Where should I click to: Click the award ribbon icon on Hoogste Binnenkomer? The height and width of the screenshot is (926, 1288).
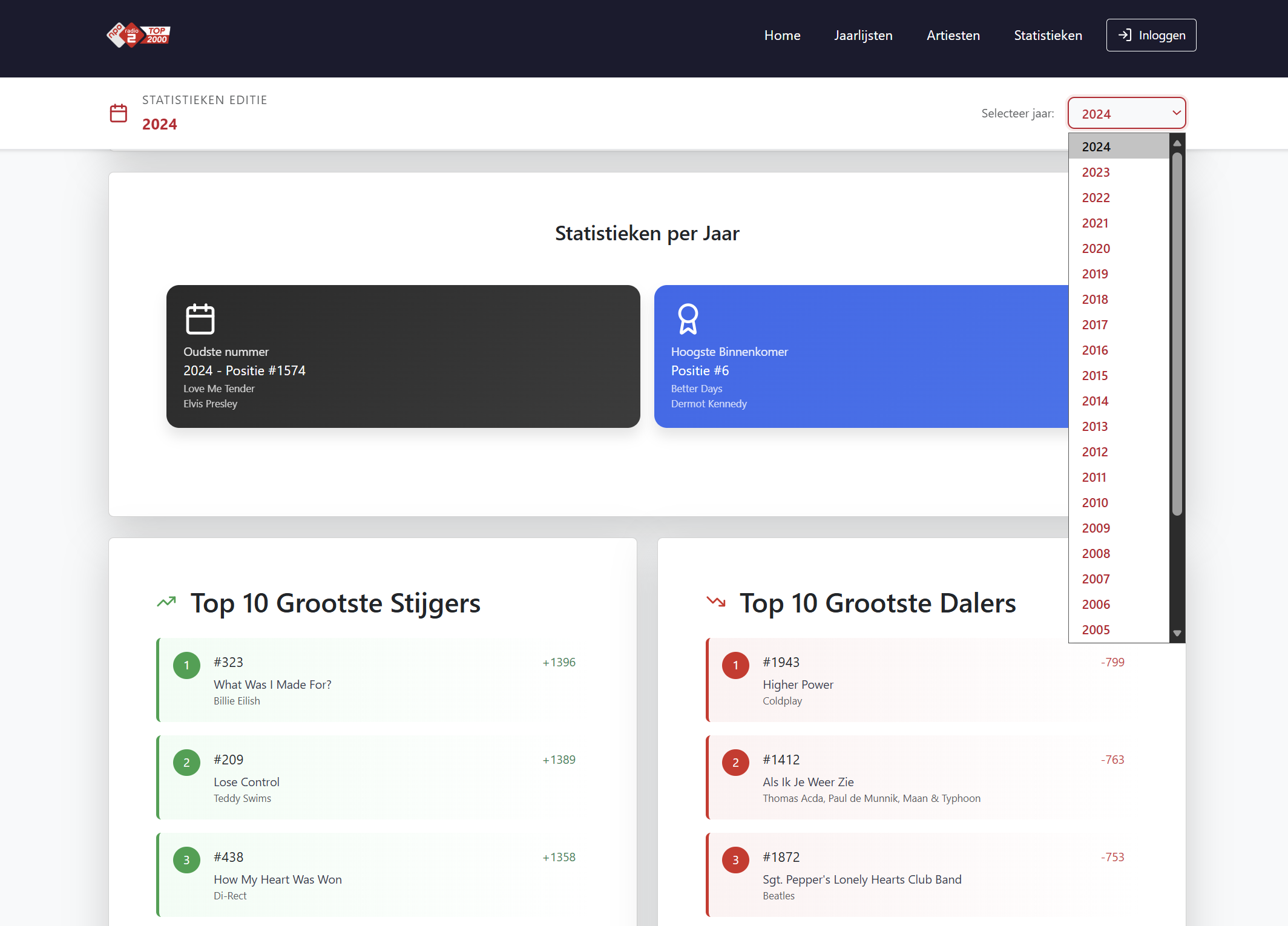688,319
